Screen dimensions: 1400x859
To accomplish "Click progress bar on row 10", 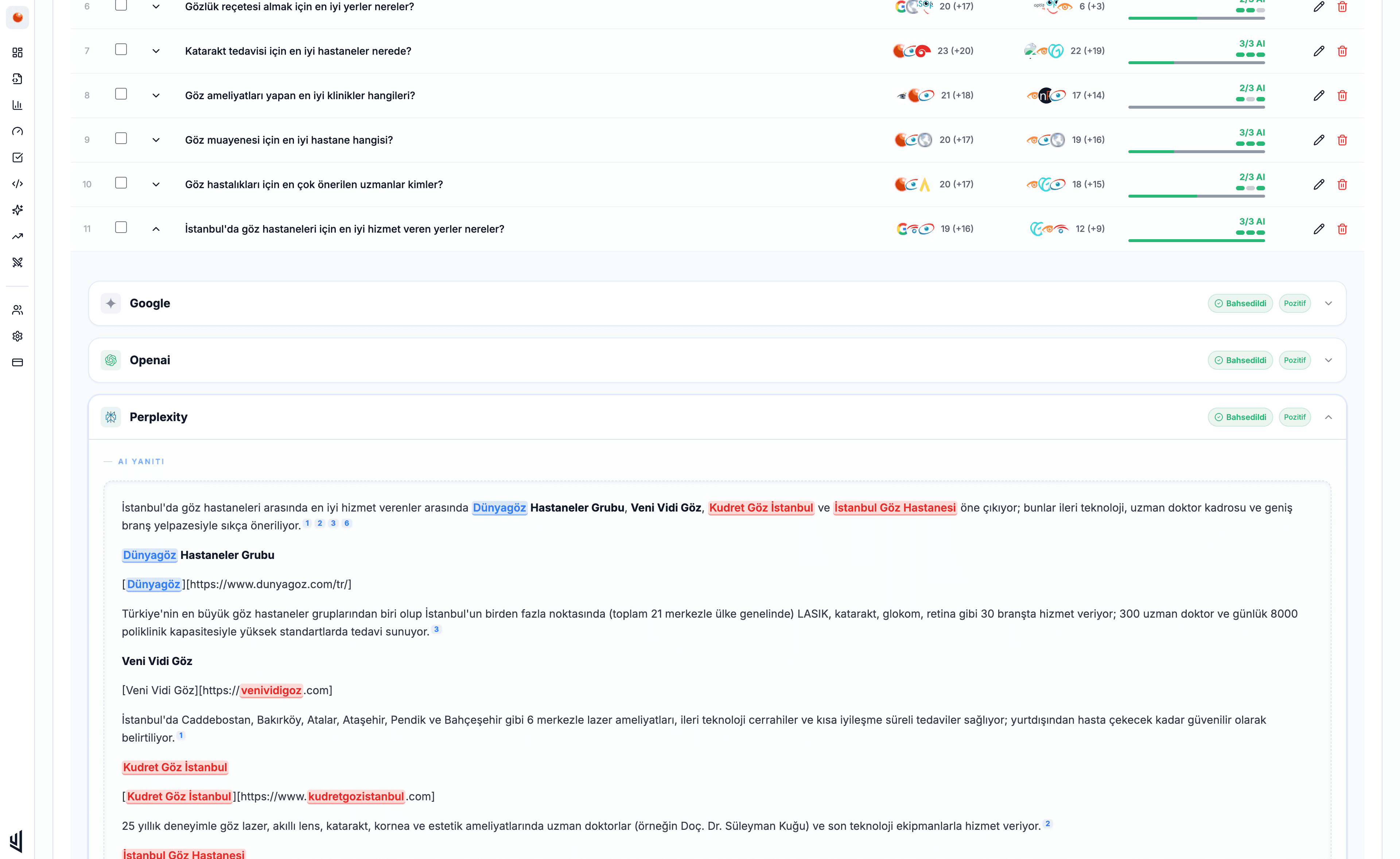I will click(1196, 196).
